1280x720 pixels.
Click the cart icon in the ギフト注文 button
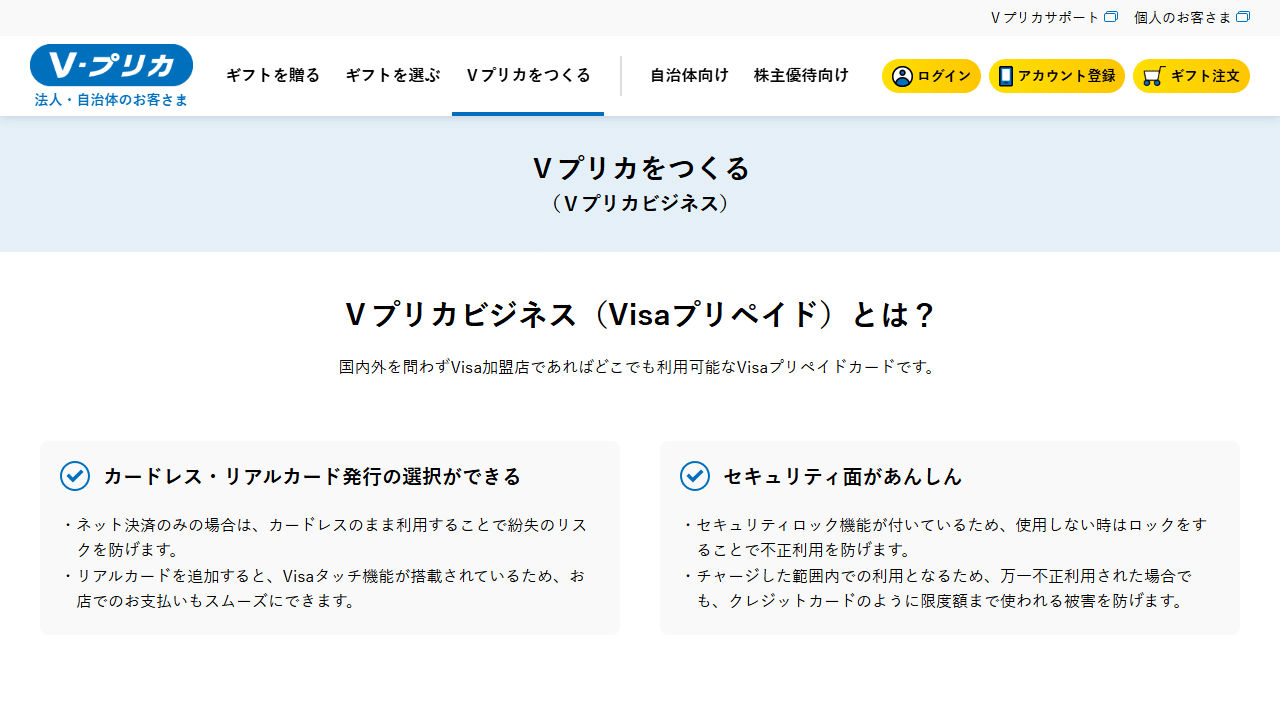(1153, 76)
